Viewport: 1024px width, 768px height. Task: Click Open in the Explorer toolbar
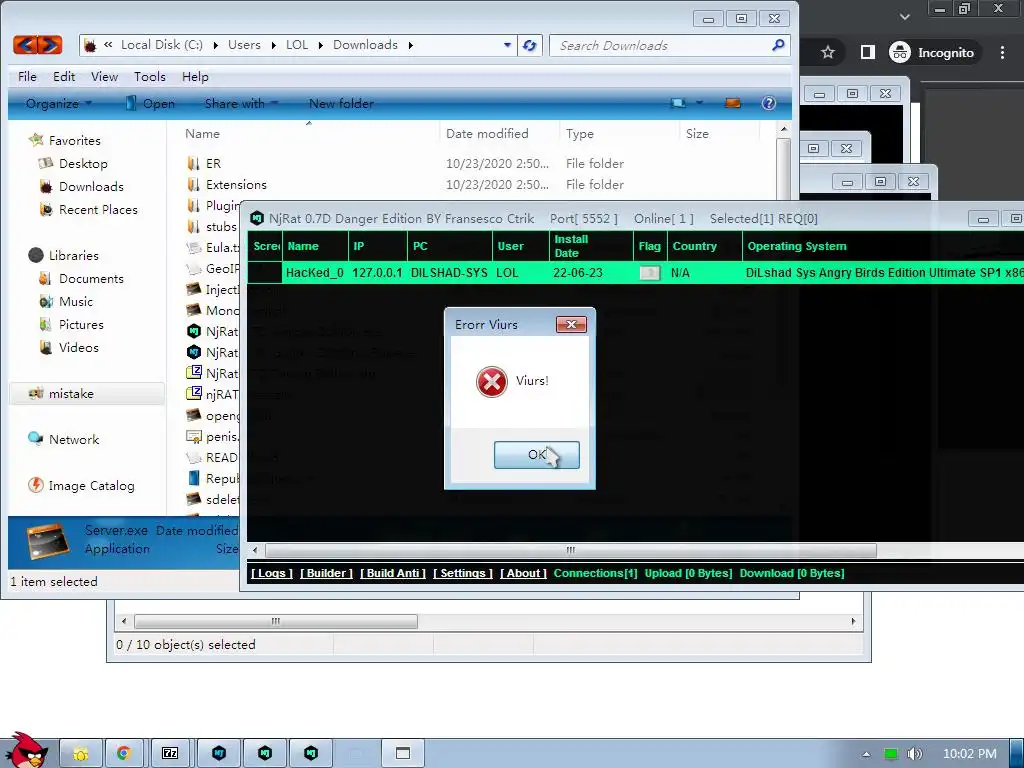click(x=151, y=103)
